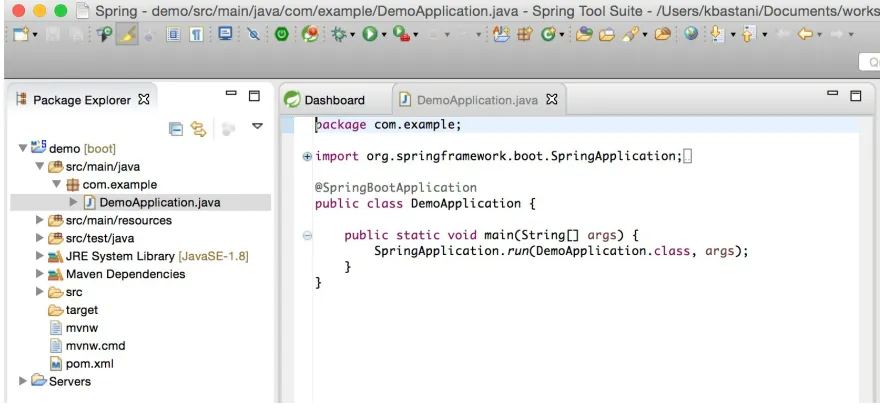Click the monitor console icon in toolbar

[225, 34]
